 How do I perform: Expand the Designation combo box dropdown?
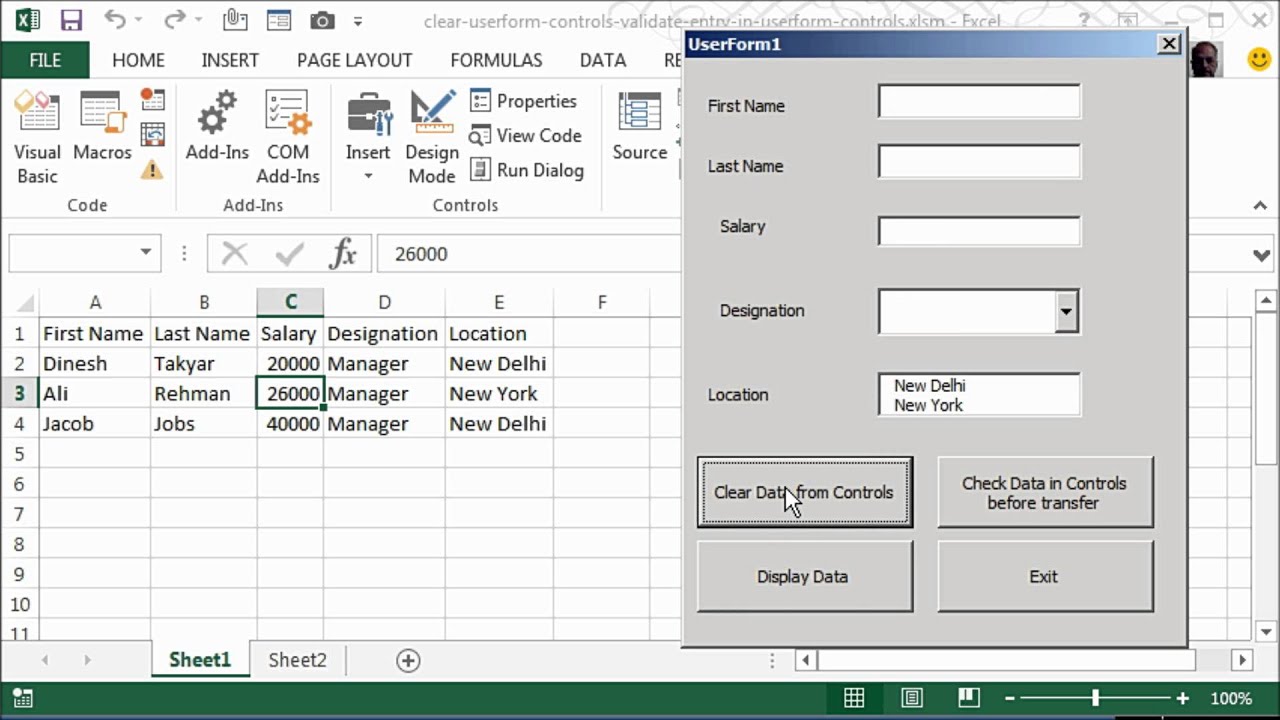point(1066,312)
